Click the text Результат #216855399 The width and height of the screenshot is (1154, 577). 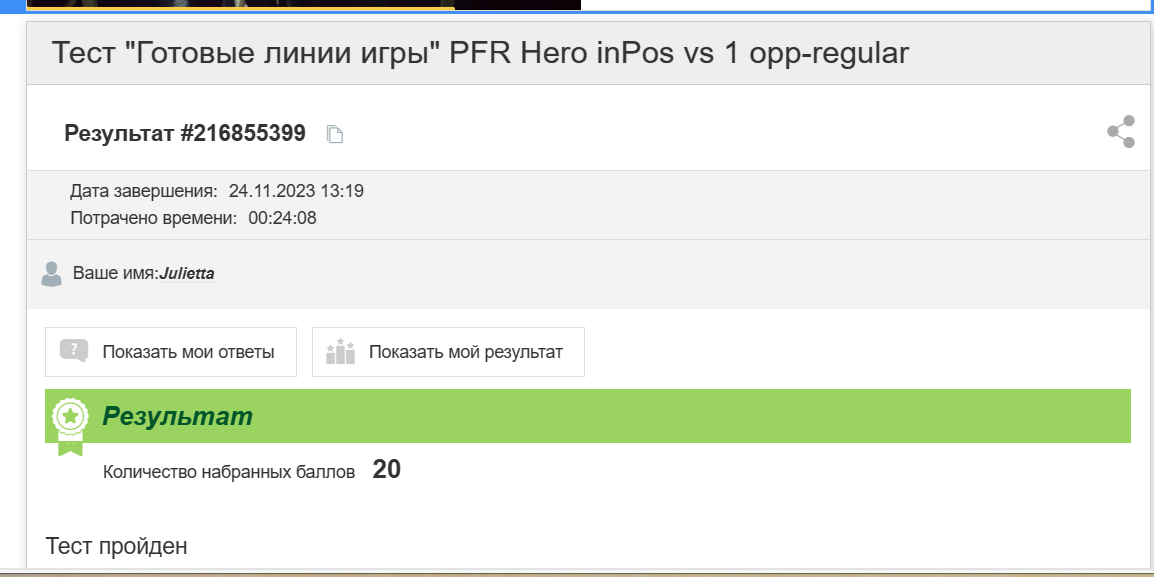(x=185, y=133)
